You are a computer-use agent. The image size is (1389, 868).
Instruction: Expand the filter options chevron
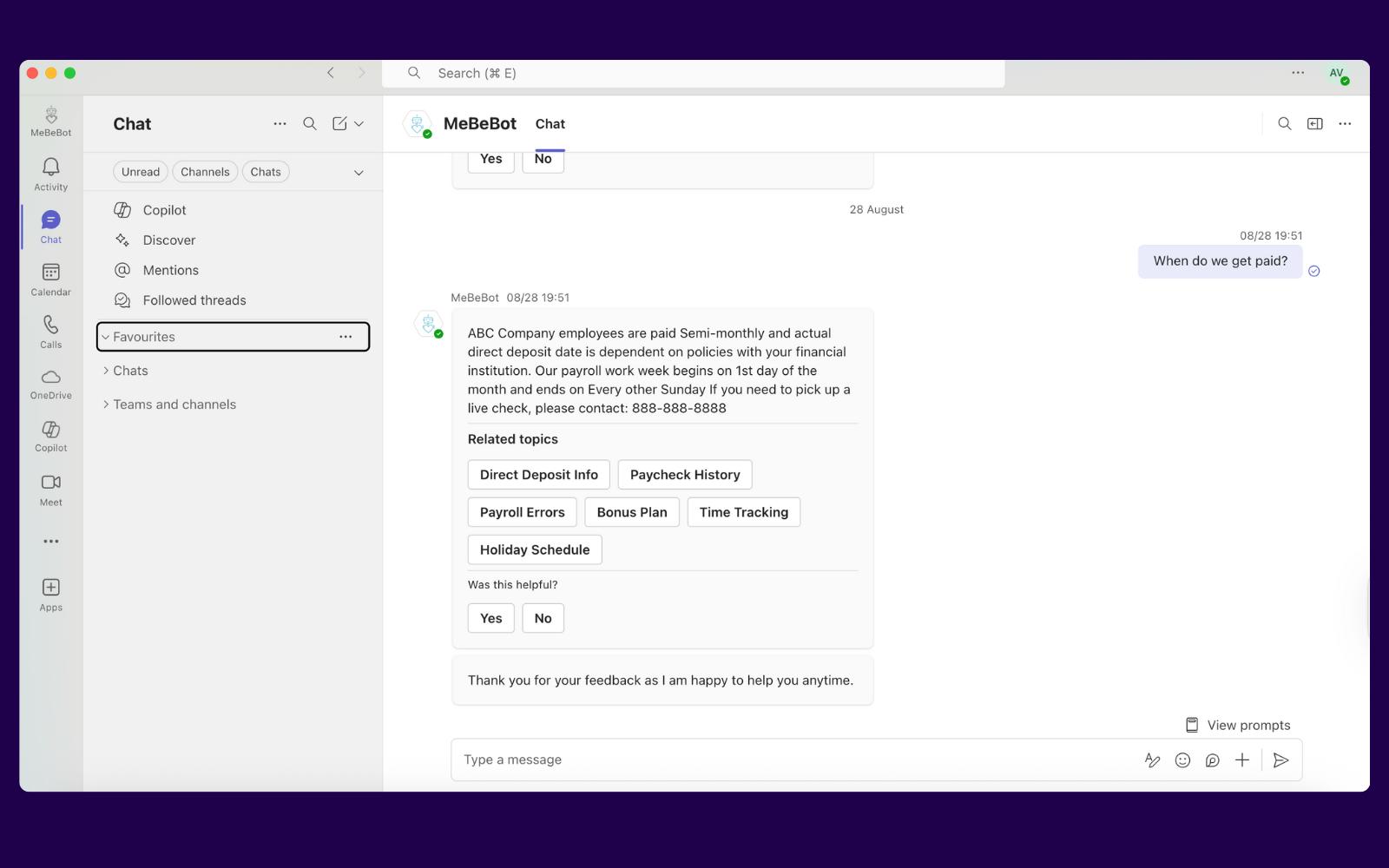(359, 173)
